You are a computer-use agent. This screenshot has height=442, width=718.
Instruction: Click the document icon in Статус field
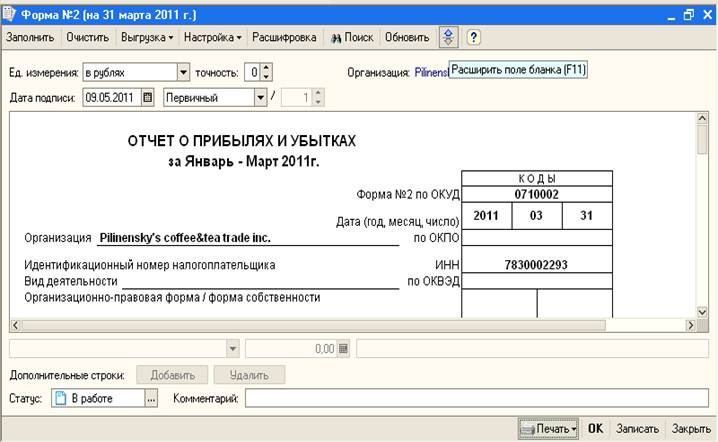click(x=60, y=398)
